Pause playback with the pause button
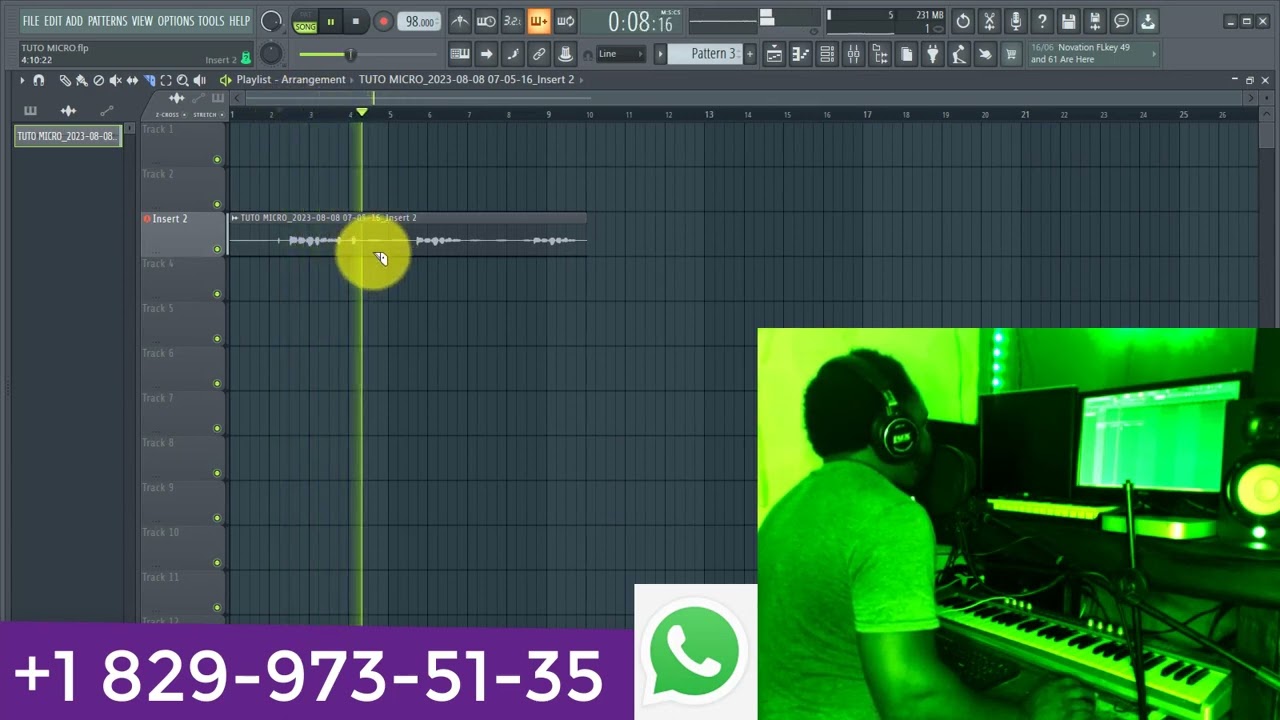1280x720 pixels. tap(330, 21)
